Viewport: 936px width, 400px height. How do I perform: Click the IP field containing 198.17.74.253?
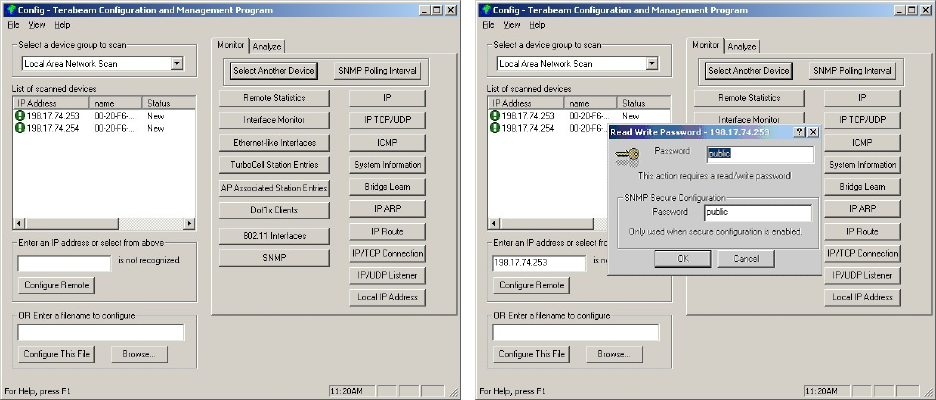coord(540,263)
